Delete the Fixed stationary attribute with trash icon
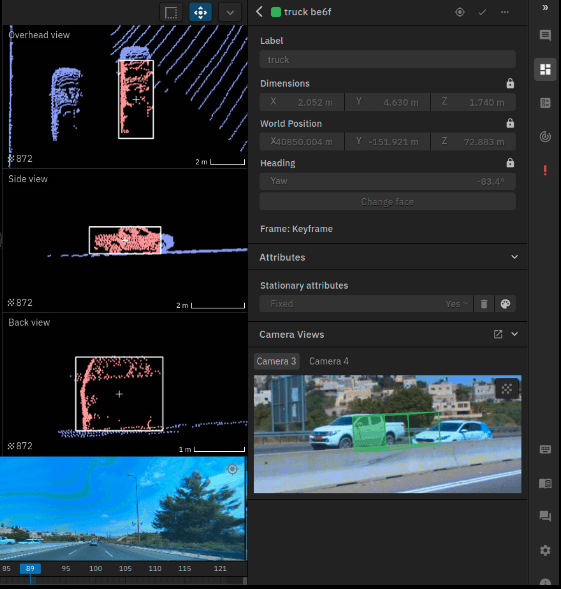 [x=484, y=304]
